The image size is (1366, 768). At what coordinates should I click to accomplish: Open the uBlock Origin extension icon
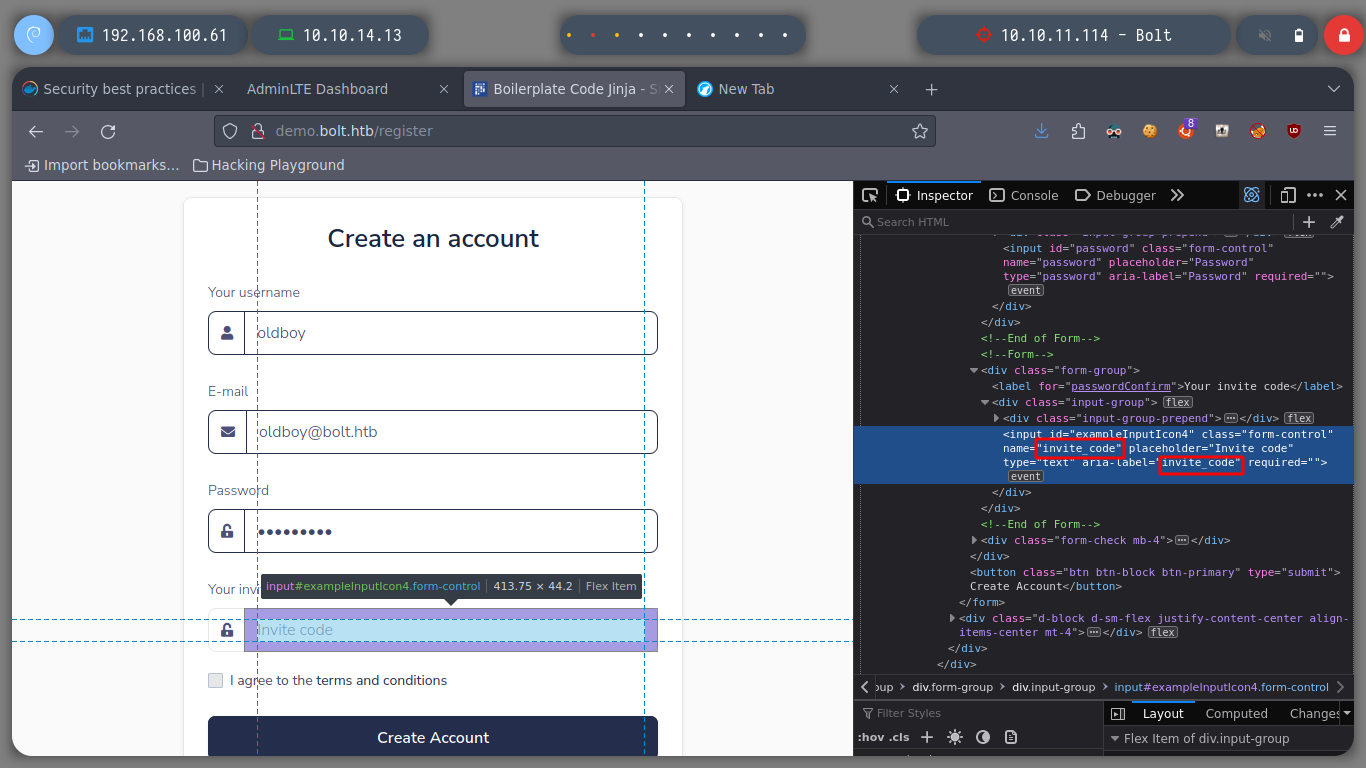1294,131
